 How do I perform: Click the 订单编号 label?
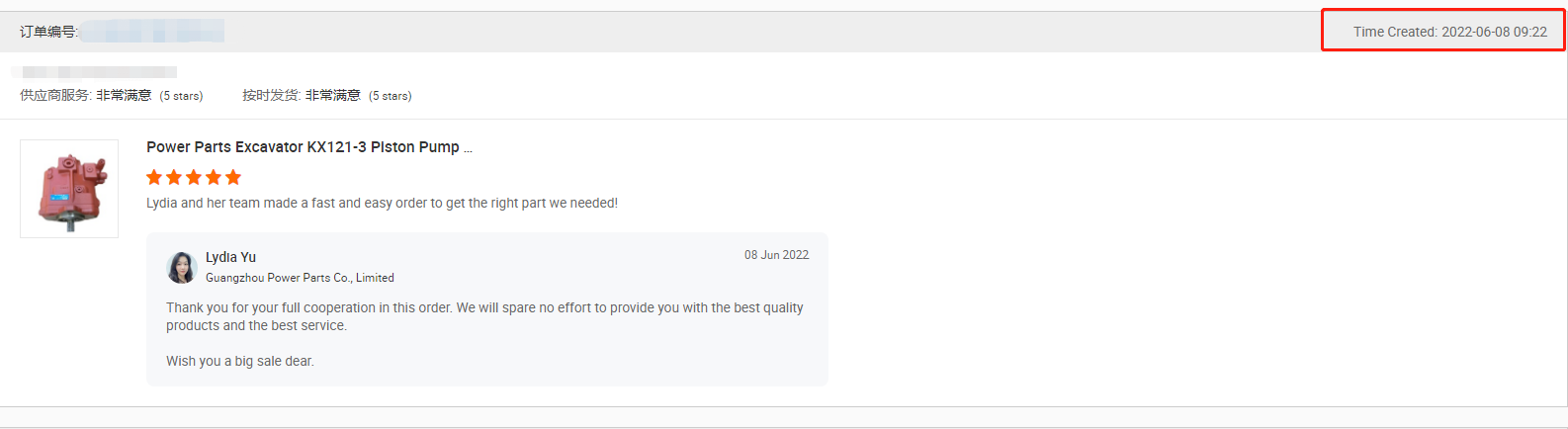click(47, 32)
